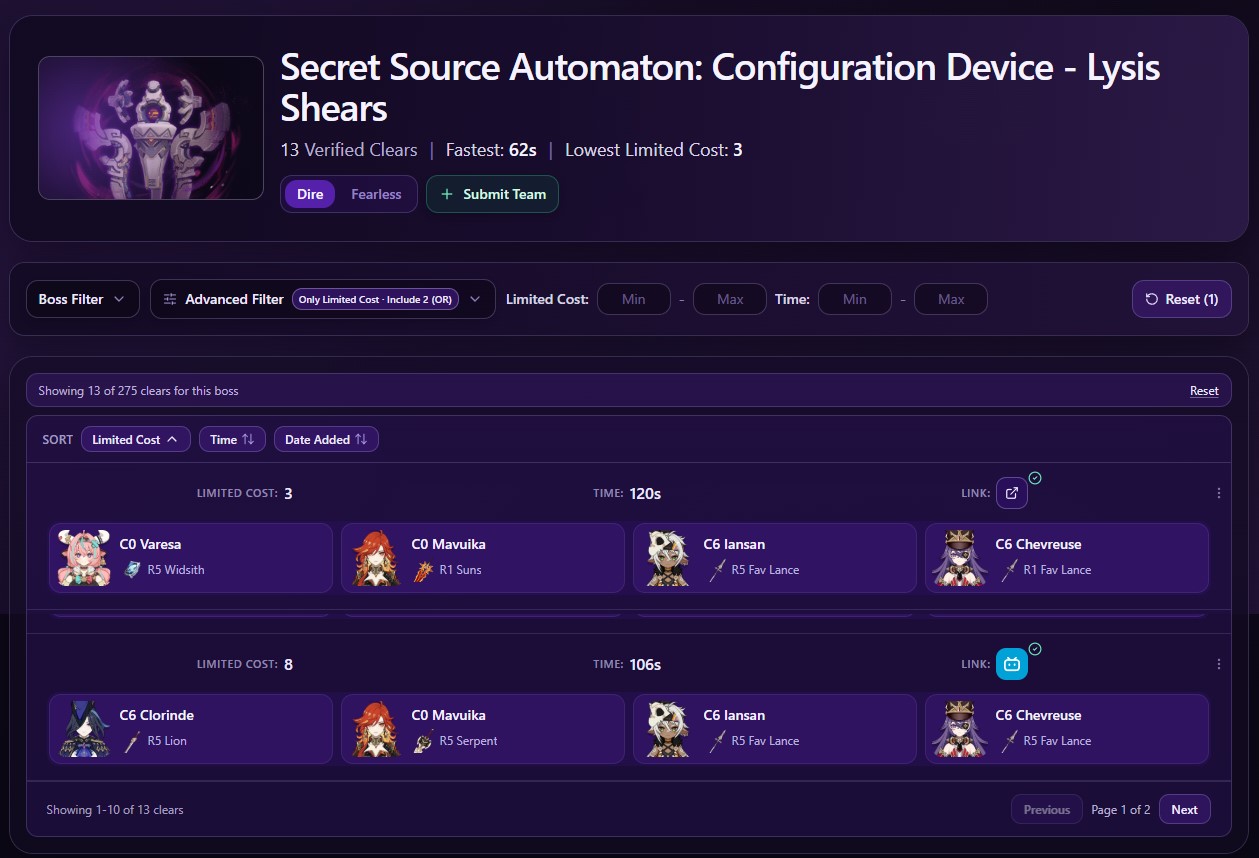This screenshot has width=1259, height=858.
Task: Click the Mavuika portrait with R1 Suns
Action: (376, 558)
